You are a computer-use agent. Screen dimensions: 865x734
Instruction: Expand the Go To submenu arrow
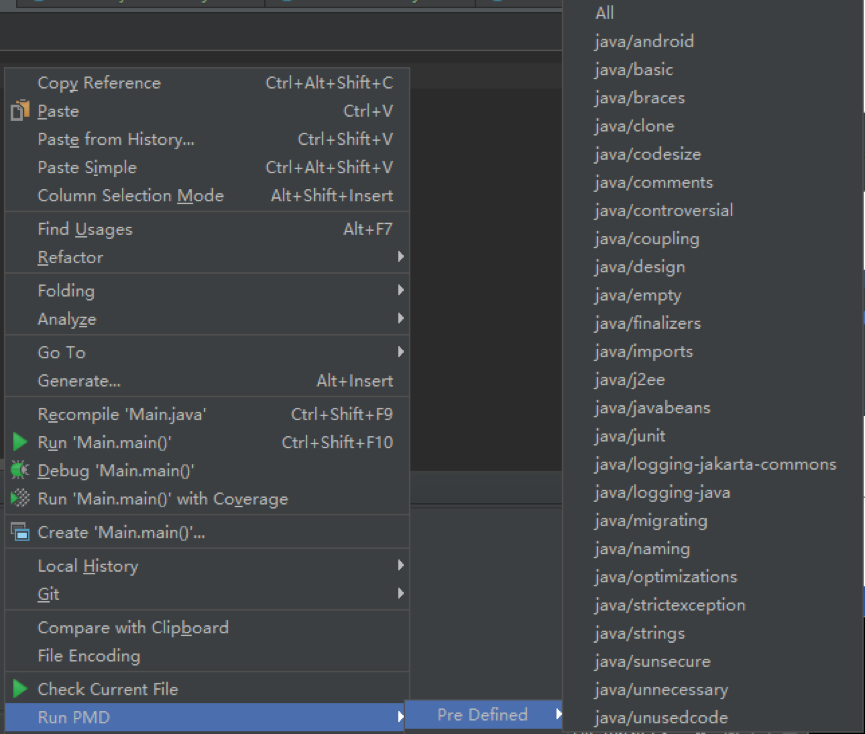[401, 352]
